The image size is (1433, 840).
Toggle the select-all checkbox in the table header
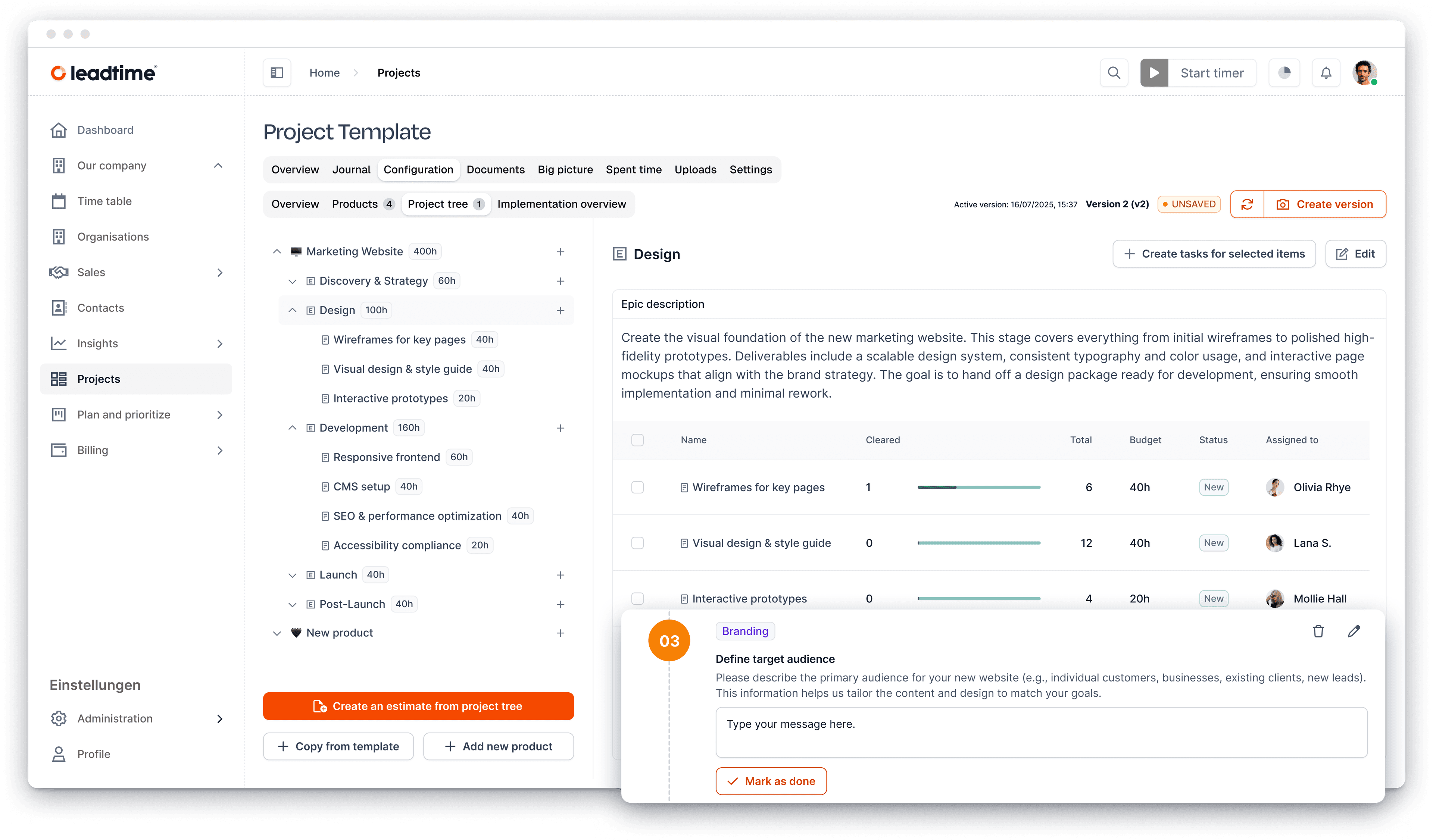[x=638, y=440]
